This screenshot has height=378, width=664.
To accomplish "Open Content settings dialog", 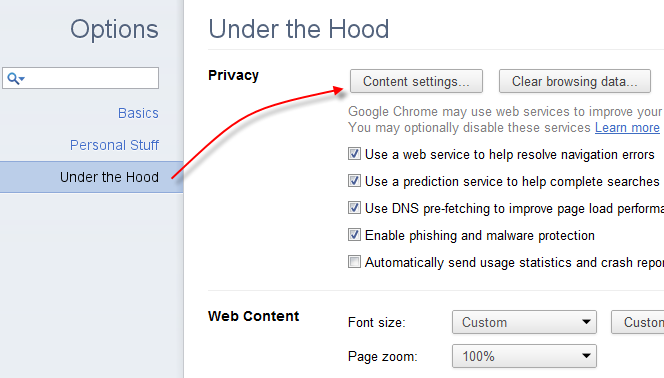I will point(416,81).
